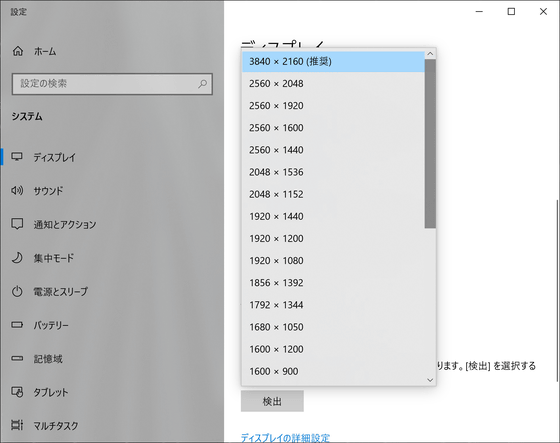Click the Sound speaker icon
Screen dimensions: 560x443
pyautogui.click(x=17, y=190)
